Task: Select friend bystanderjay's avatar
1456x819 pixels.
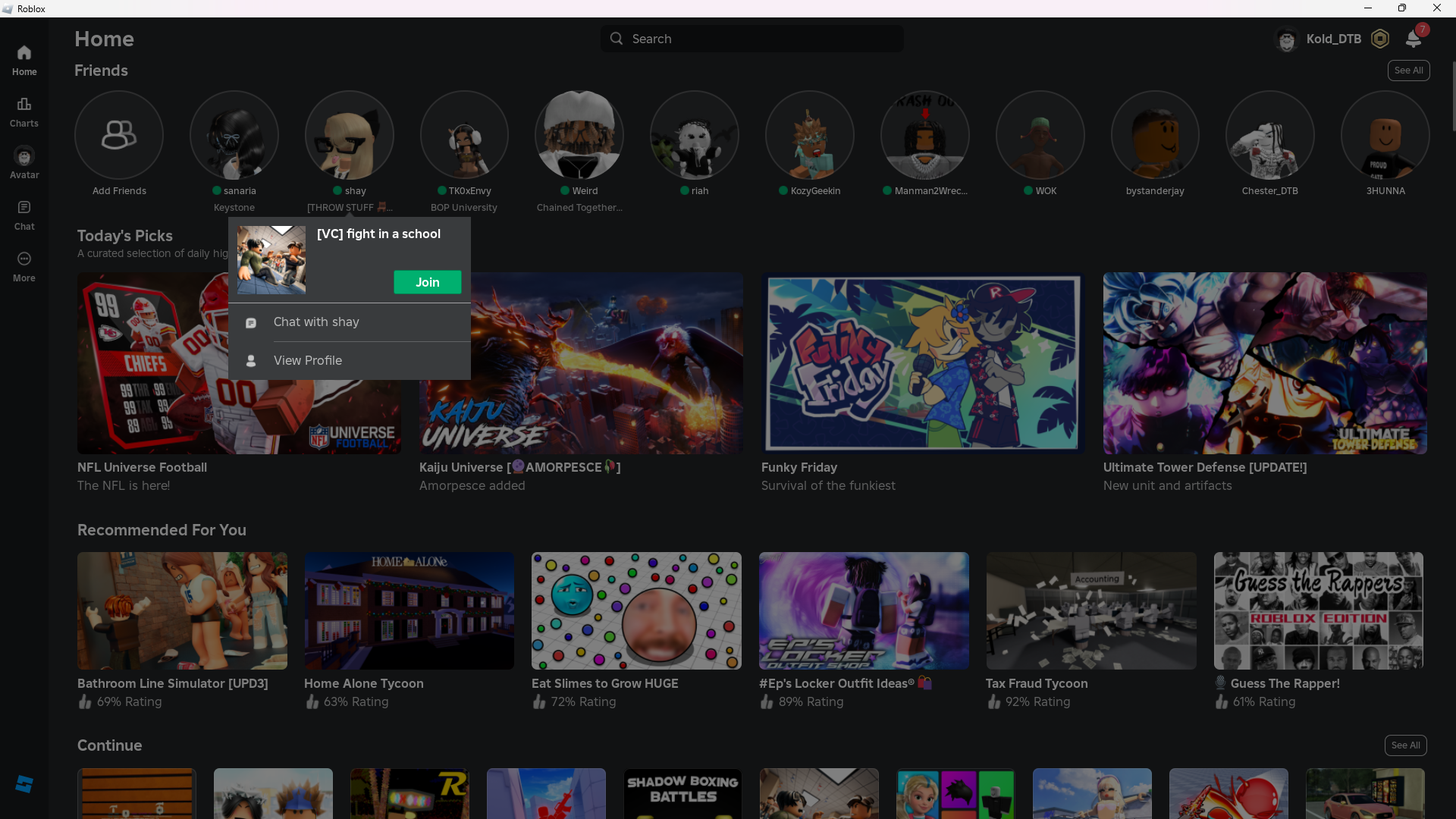Action: 1155,135
